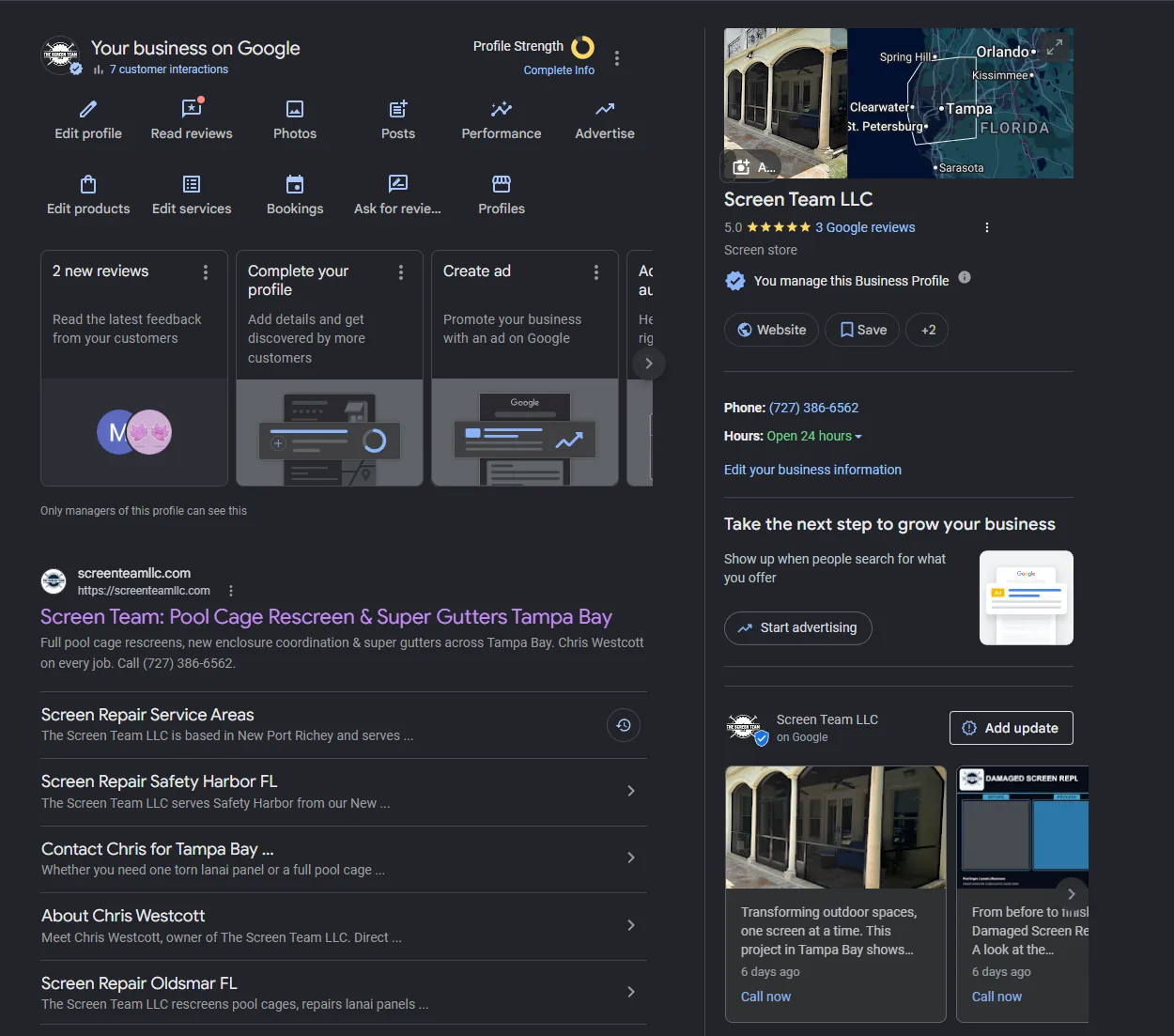Viewport: 1174px width, 1036px height.
Task: Click the Screen store category text
Action: pyautogui.click(x=761, y=250)
